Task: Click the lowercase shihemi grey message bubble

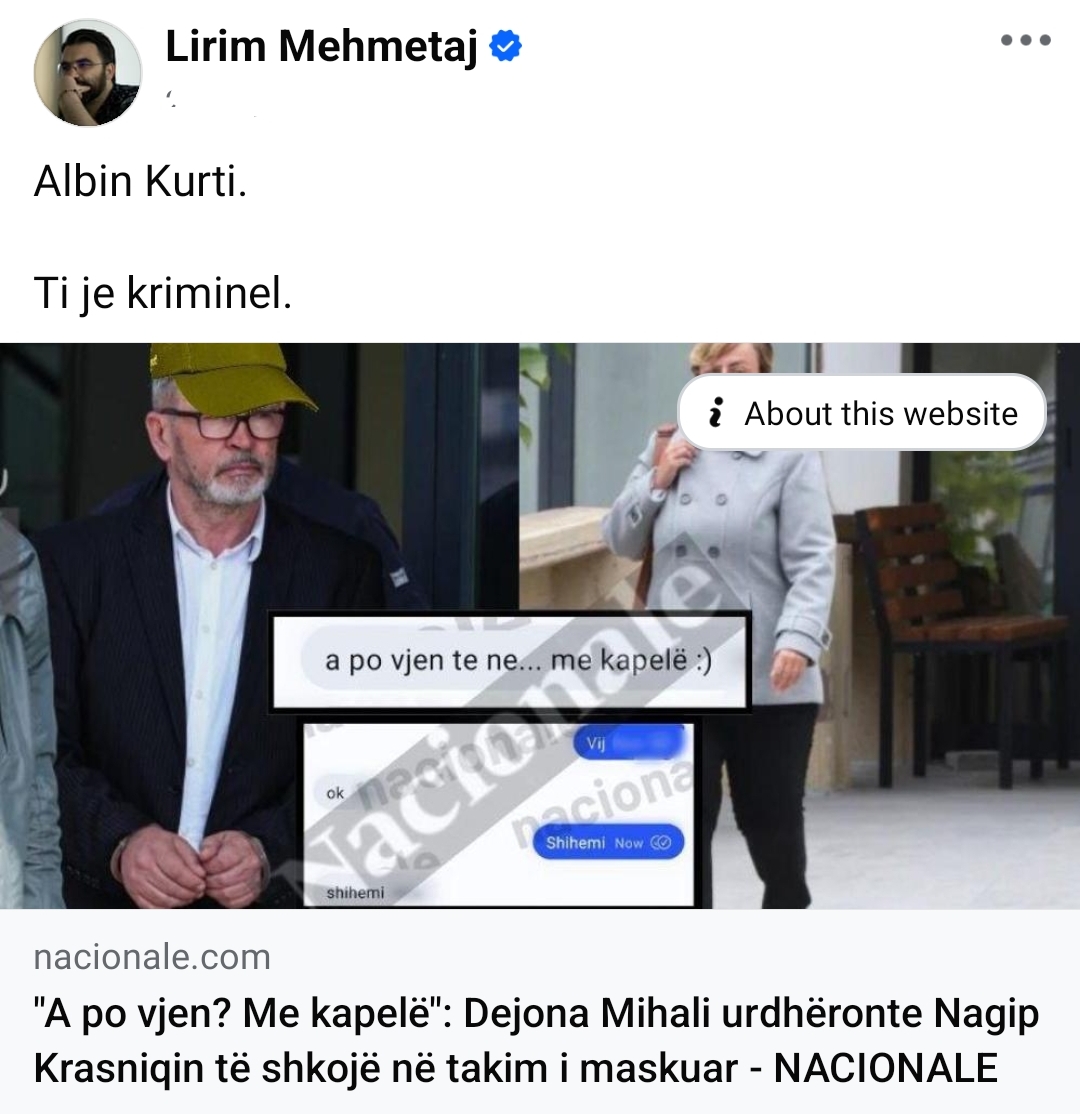Action: (x=355, y=892)
